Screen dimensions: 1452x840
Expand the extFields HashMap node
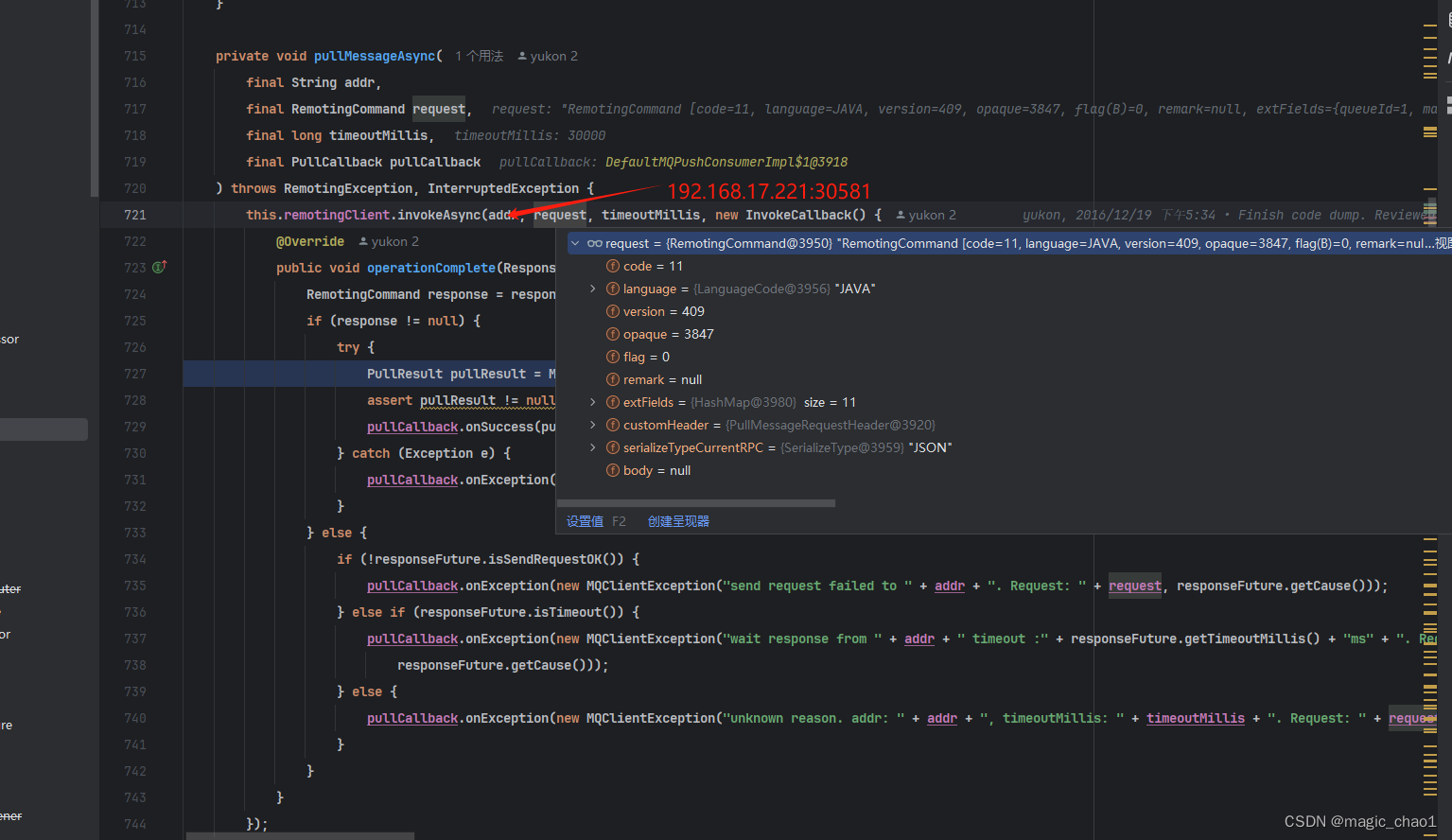(593, 402)
